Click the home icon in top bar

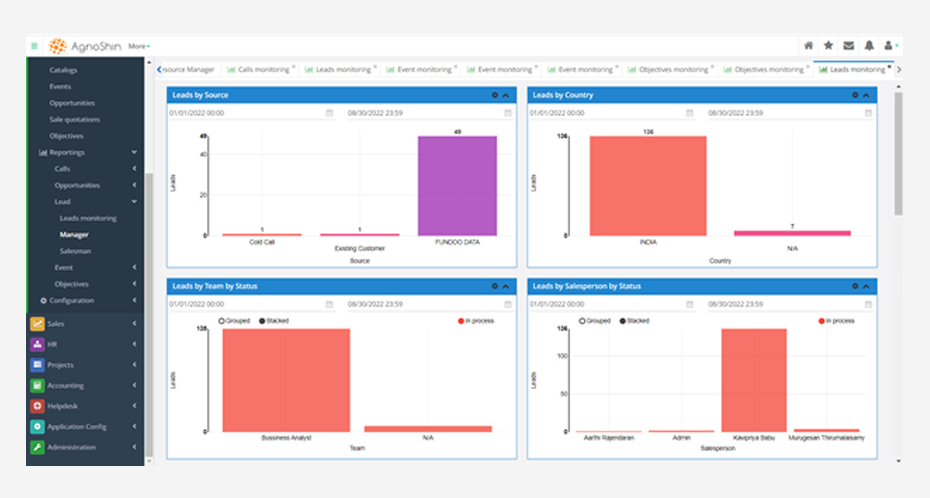point(808,46)
